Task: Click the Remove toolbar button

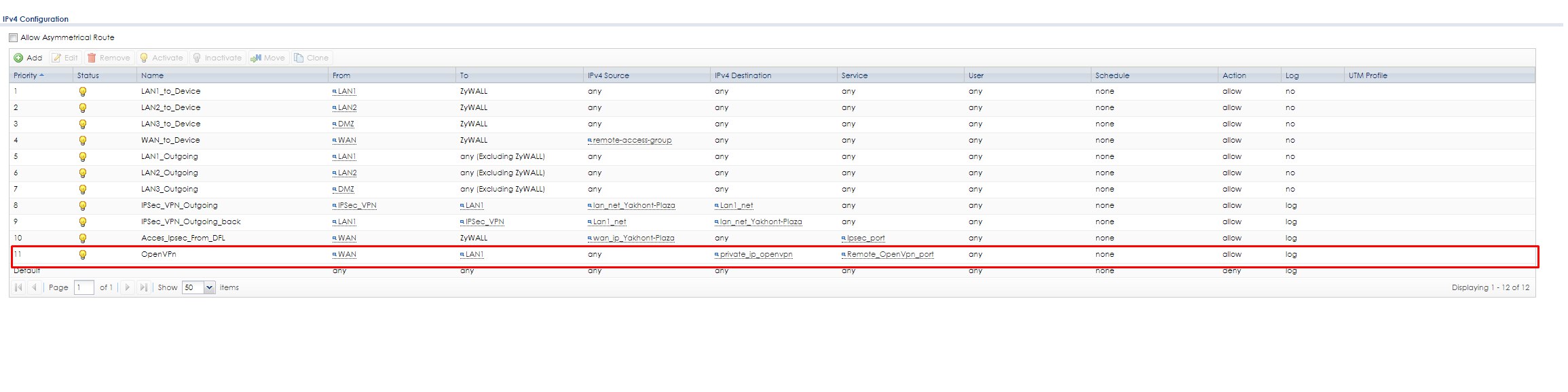Action: (109, 58)
